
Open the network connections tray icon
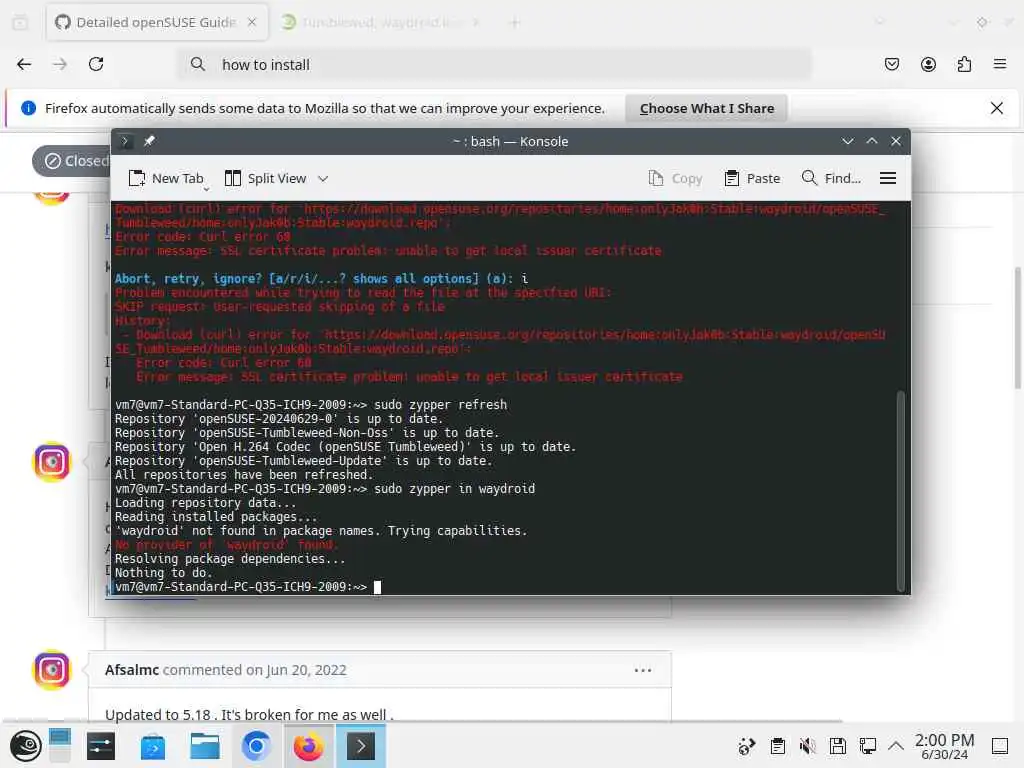(868, 746)
